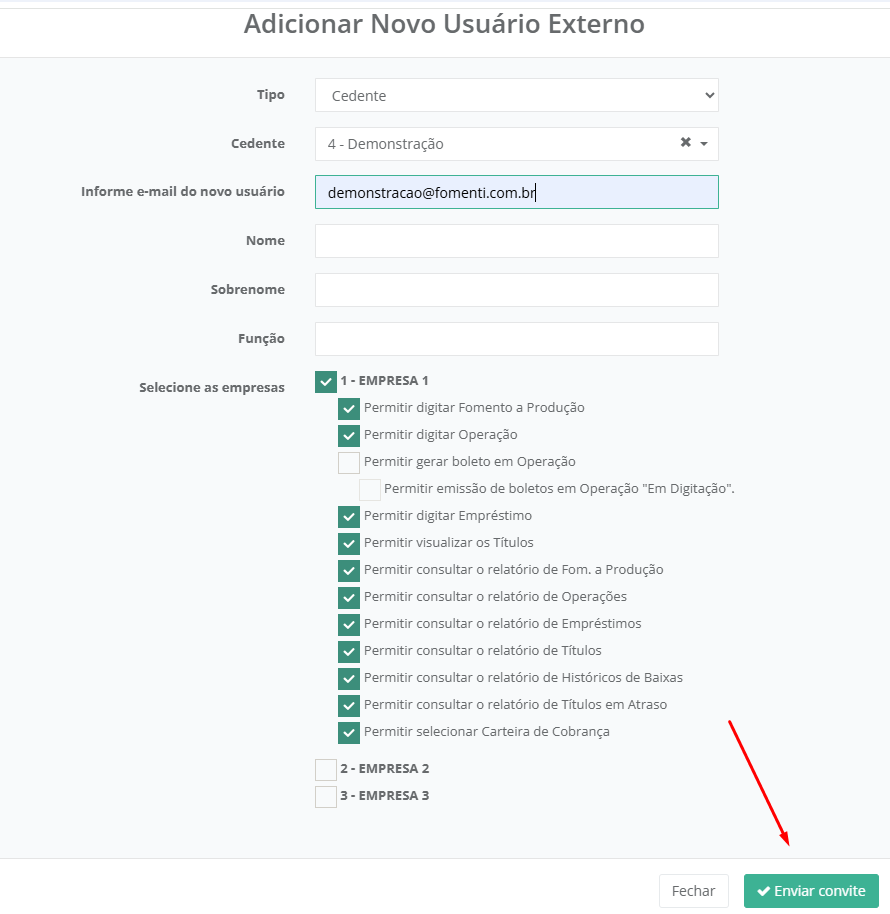Focus the 'Nome' text field
This screenshot has height=914, width=890.
[x=516, y=241]
